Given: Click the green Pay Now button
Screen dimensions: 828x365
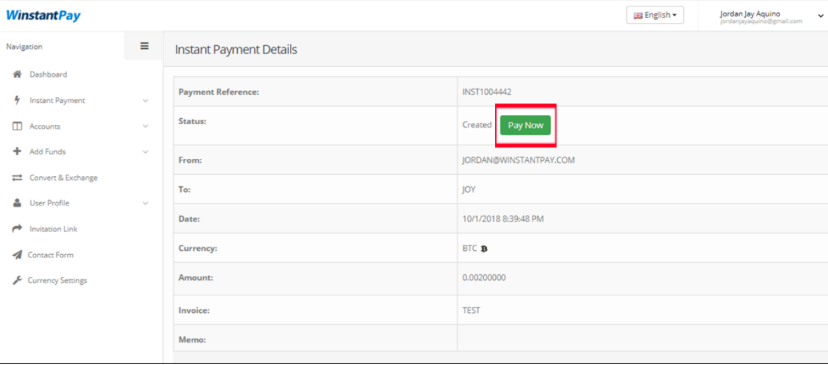Looking at the screenshot, I should pyautogui.click(x=525, y=125).
